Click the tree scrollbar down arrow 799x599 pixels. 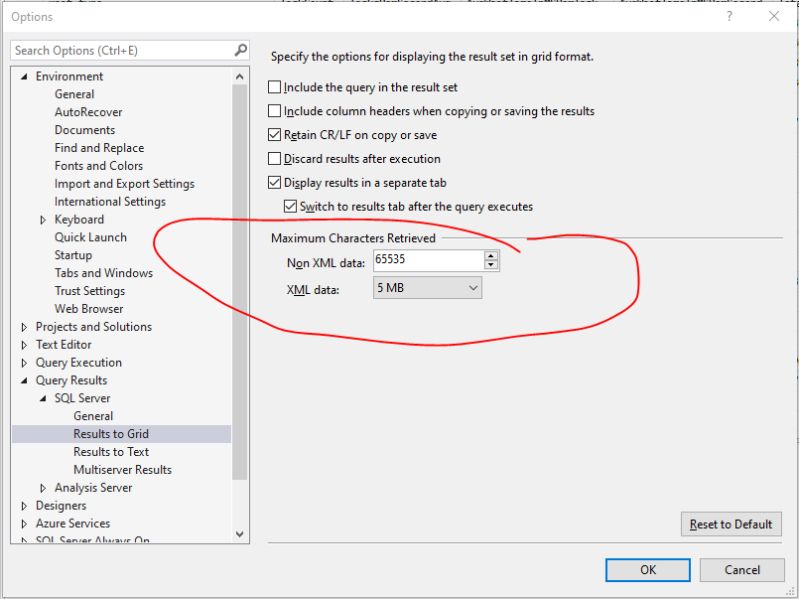click(239, 534)
